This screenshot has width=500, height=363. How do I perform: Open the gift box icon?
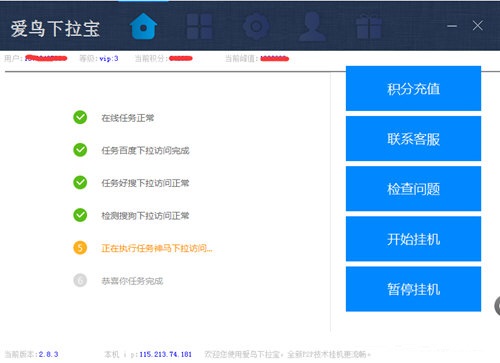pos(369,27)
